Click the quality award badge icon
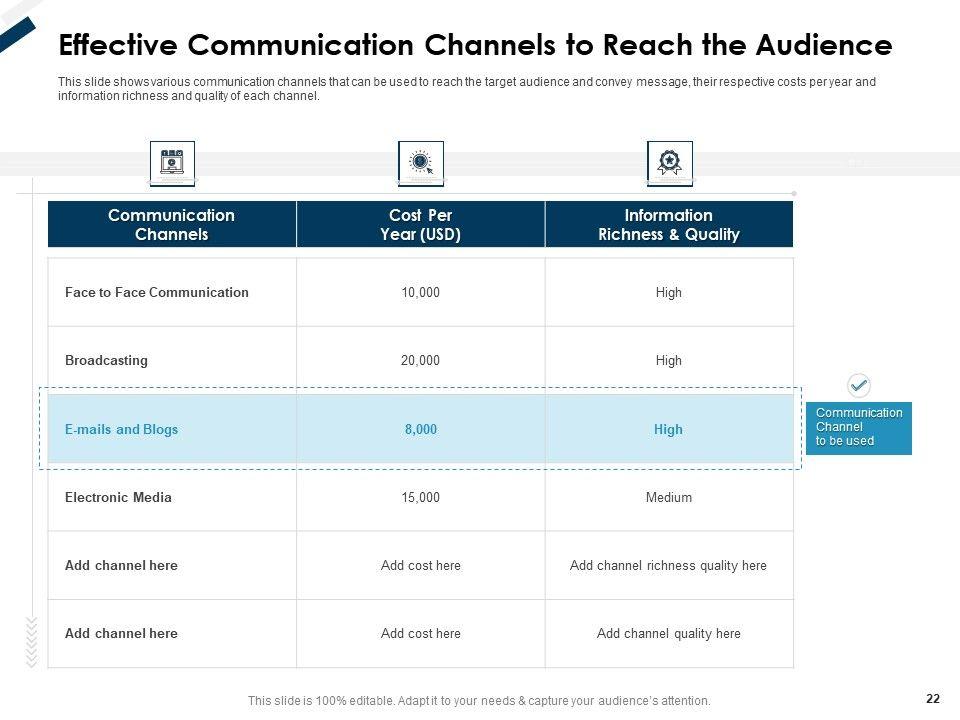 [x=669, y=162]
